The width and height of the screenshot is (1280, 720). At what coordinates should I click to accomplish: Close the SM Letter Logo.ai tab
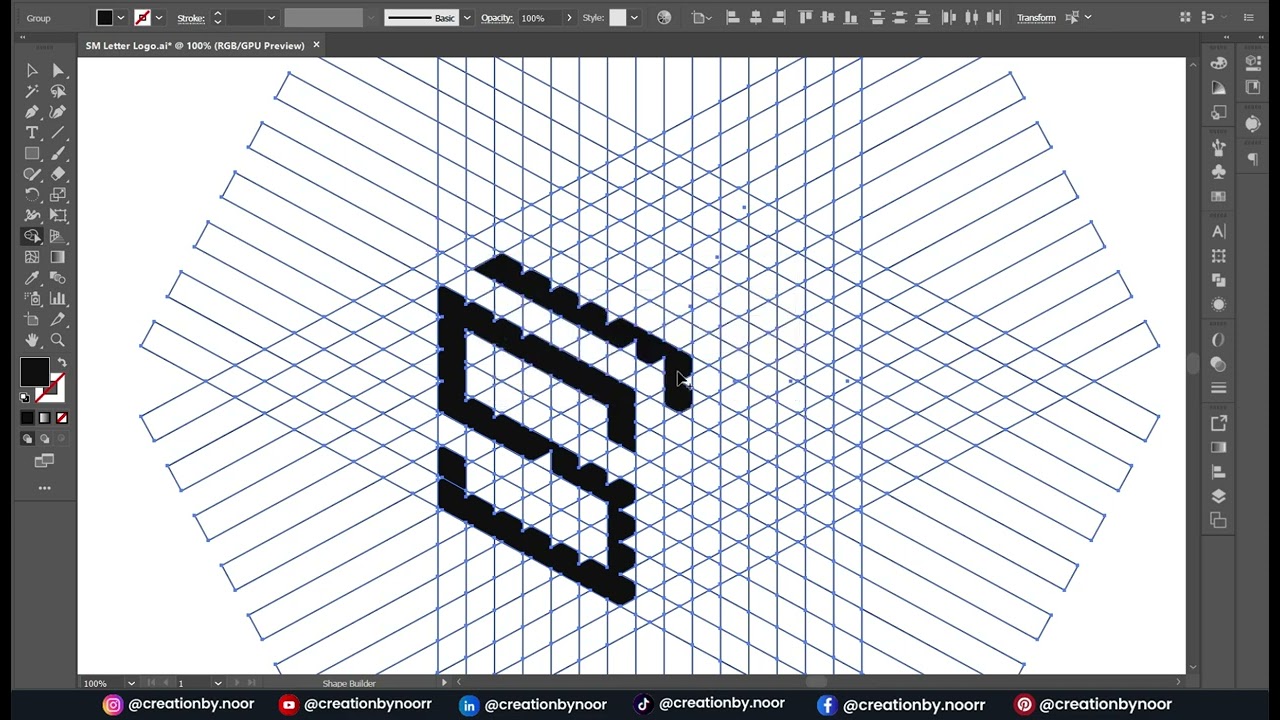316,45
